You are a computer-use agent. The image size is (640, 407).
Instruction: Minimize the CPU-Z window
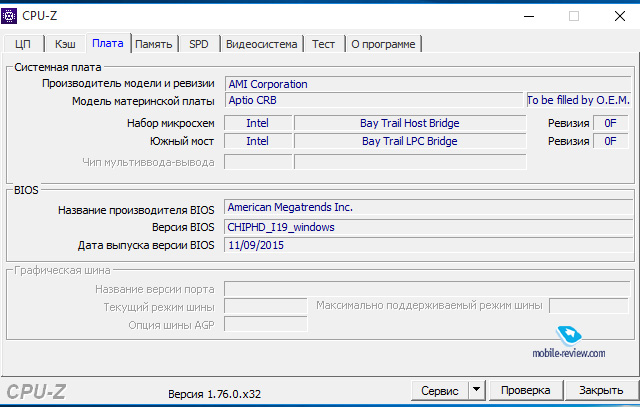coord(529,16)
